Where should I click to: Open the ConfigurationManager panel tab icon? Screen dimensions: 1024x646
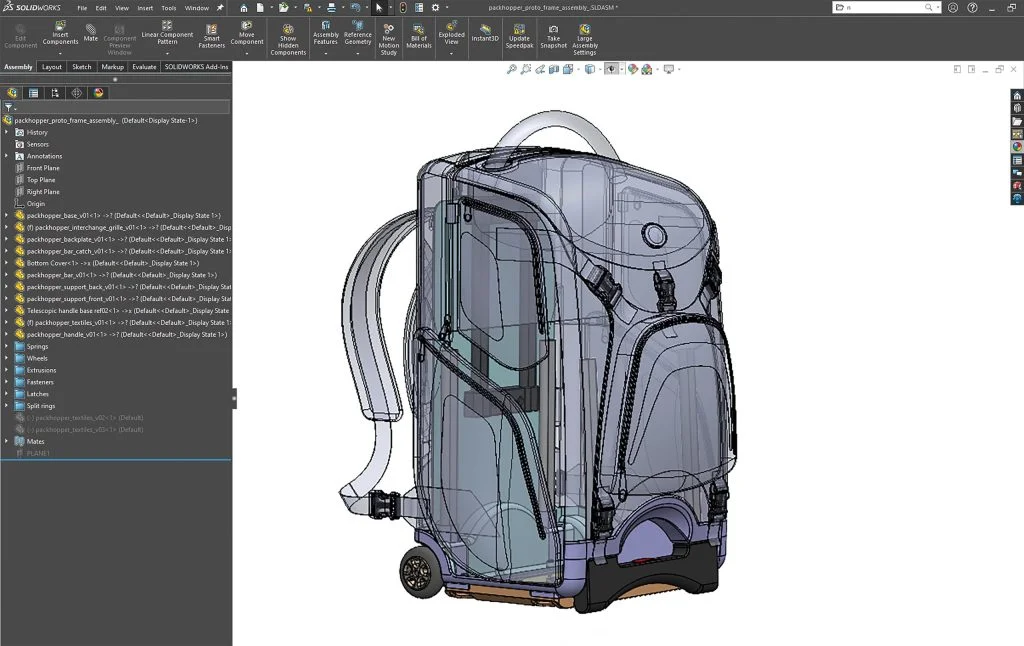[54, 93]
